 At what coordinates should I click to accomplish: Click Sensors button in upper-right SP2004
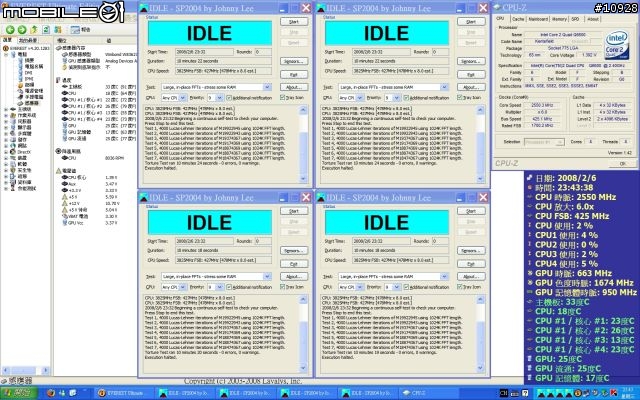471,61
